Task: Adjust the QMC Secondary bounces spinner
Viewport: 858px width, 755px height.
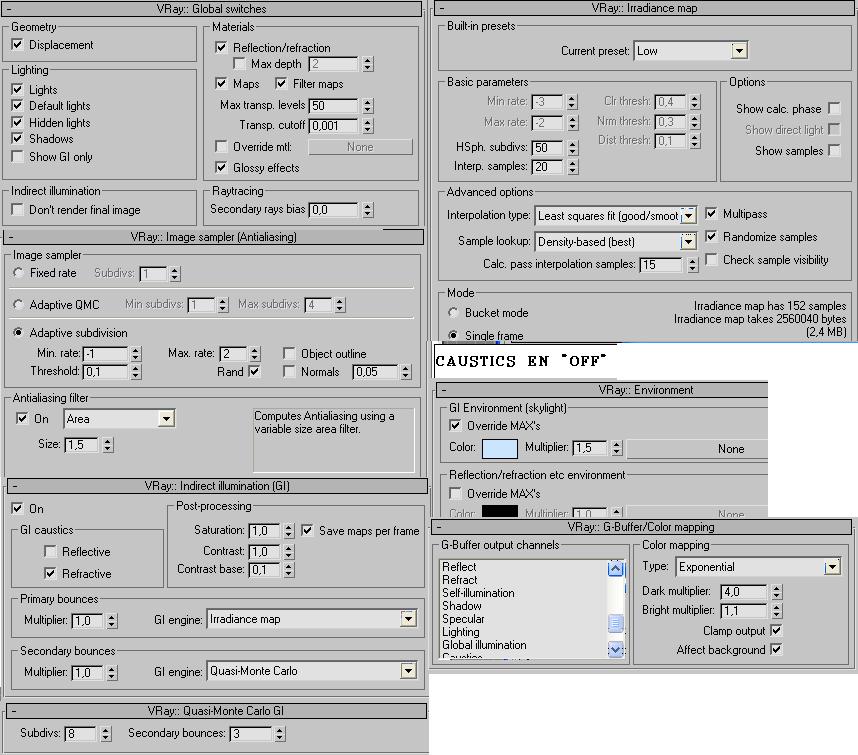Action: click(x=280, y=734)
